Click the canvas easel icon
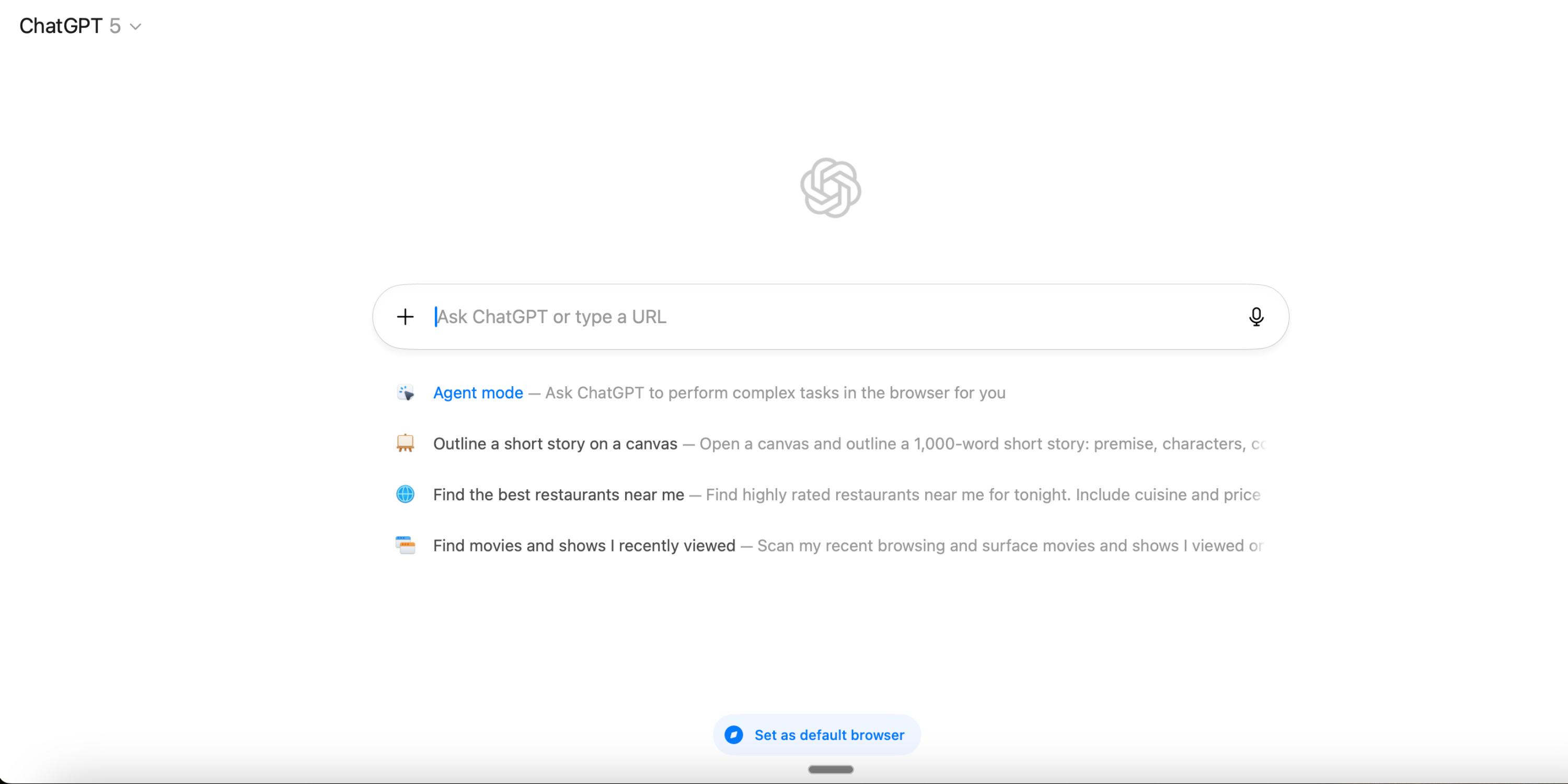1568x784 pixels. click(406, 443)
